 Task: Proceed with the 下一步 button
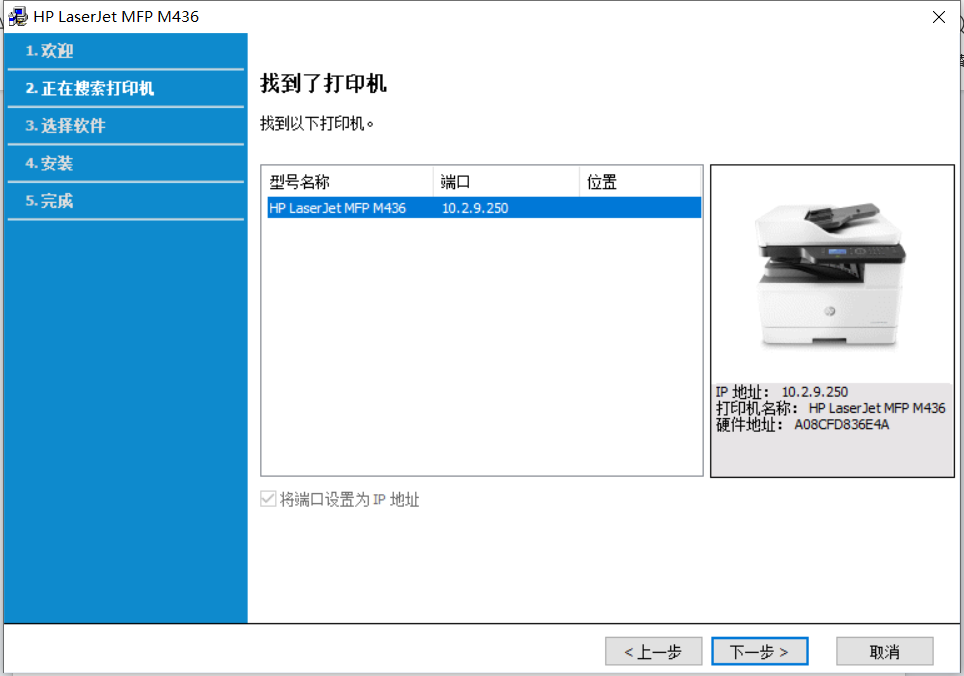pyautogui.click(x=759, y=652)
